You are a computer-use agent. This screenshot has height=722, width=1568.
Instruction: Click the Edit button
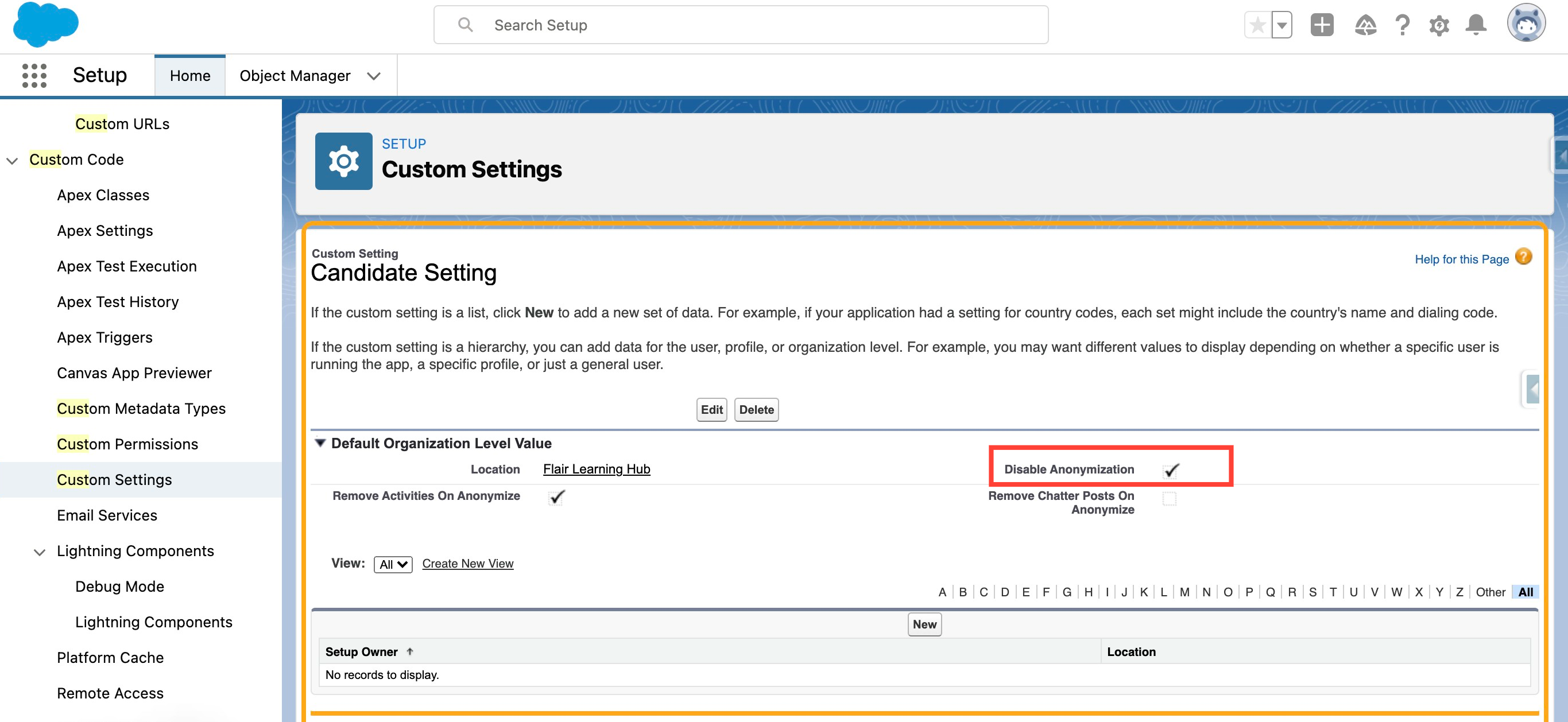pos(711,409)
